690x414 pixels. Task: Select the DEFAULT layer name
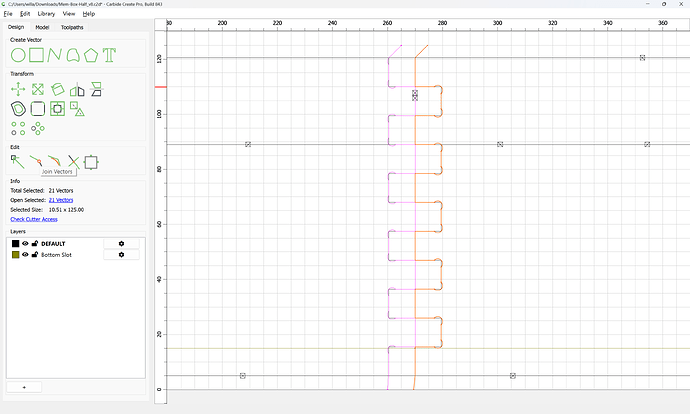pos(53,243)
